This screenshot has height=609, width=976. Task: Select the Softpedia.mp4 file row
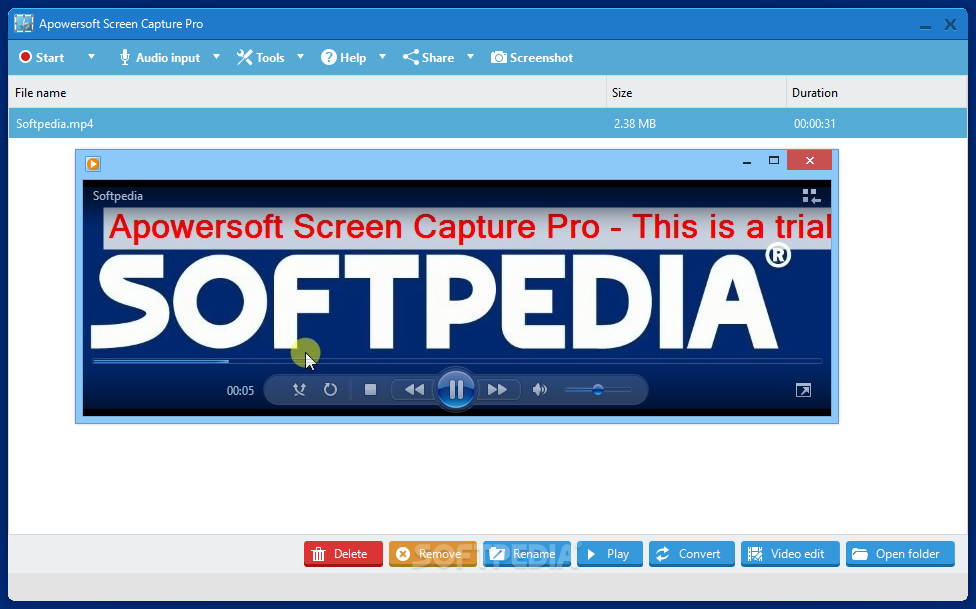coord(487,123)
